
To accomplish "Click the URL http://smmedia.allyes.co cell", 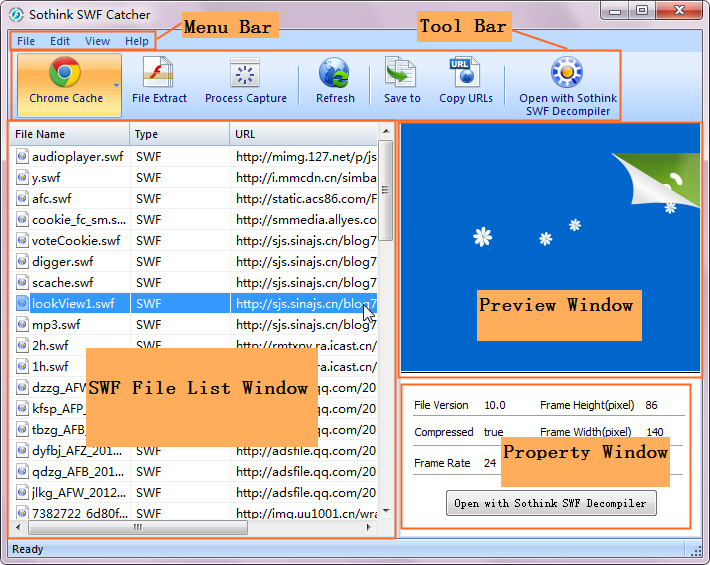I will coord(306,220).
